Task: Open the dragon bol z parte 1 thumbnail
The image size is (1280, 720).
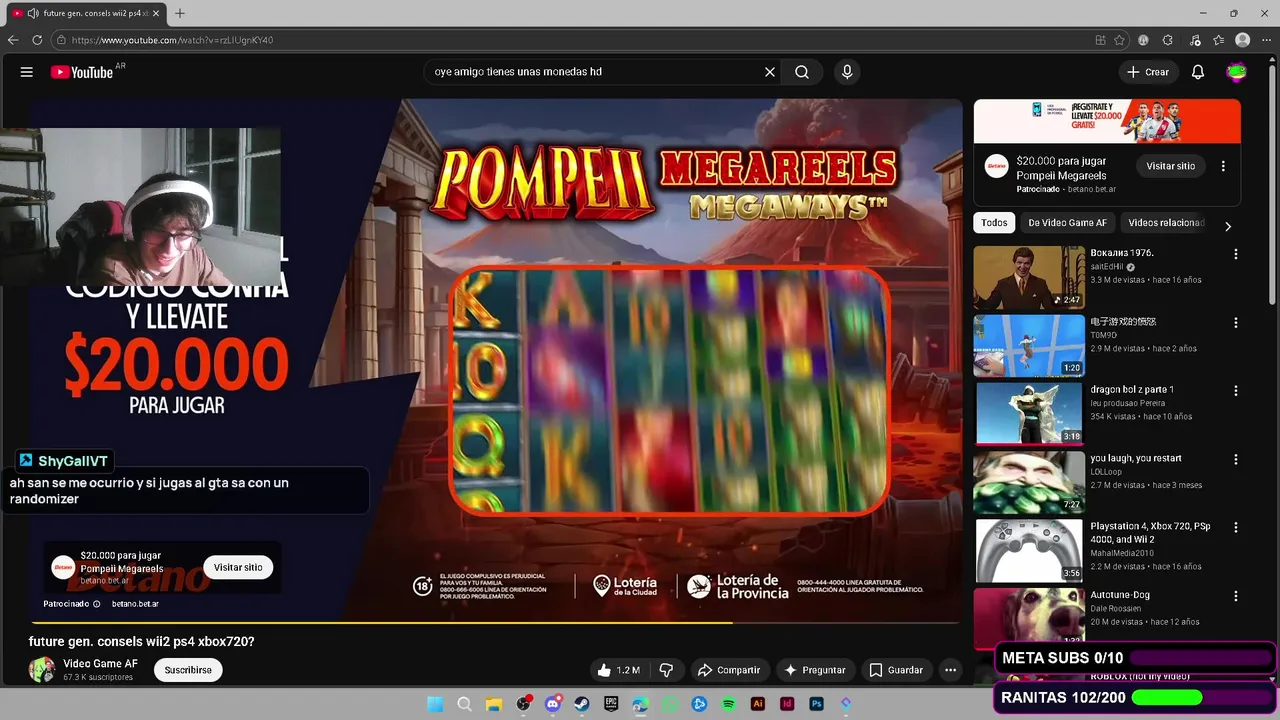Action: pos(1029,413)
